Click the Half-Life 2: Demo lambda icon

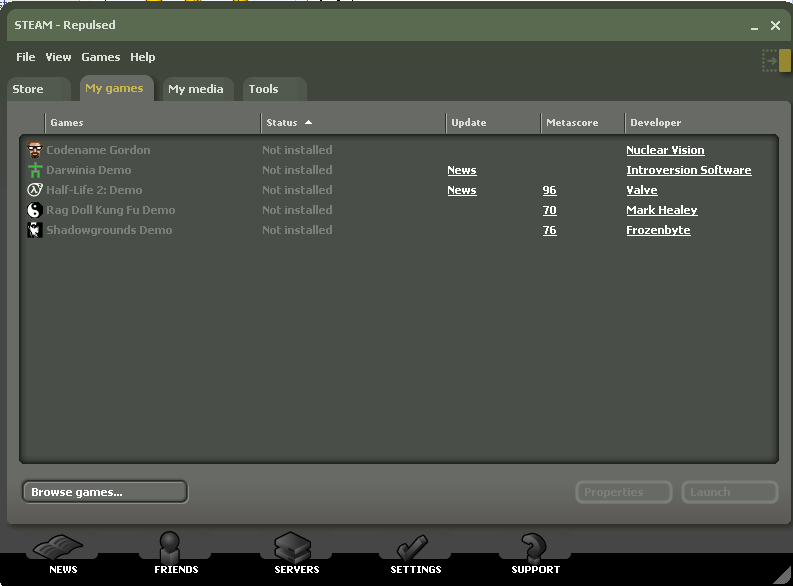pyautogui.click(x=35, y=190)
